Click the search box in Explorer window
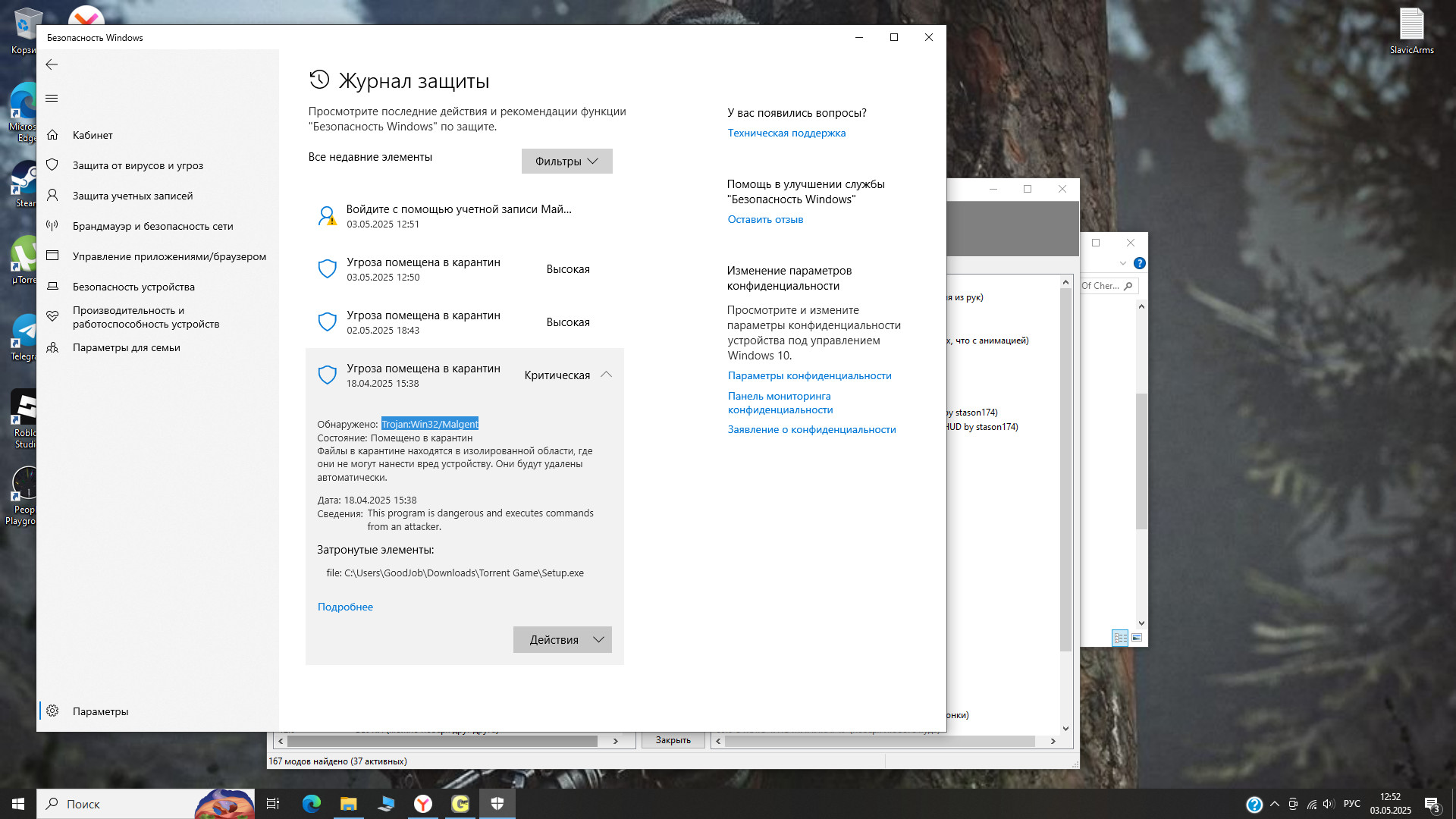This screenshot has height=819, width=1456. click(1108, 286)
